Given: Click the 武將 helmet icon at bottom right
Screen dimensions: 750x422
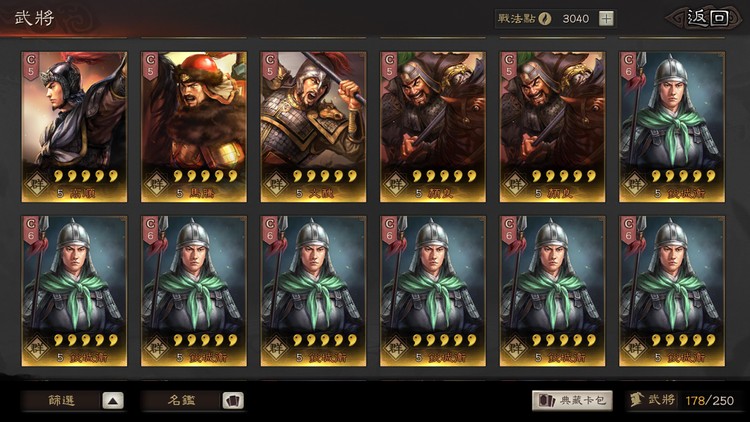Looking at the screenshot, I should [636, 400].
